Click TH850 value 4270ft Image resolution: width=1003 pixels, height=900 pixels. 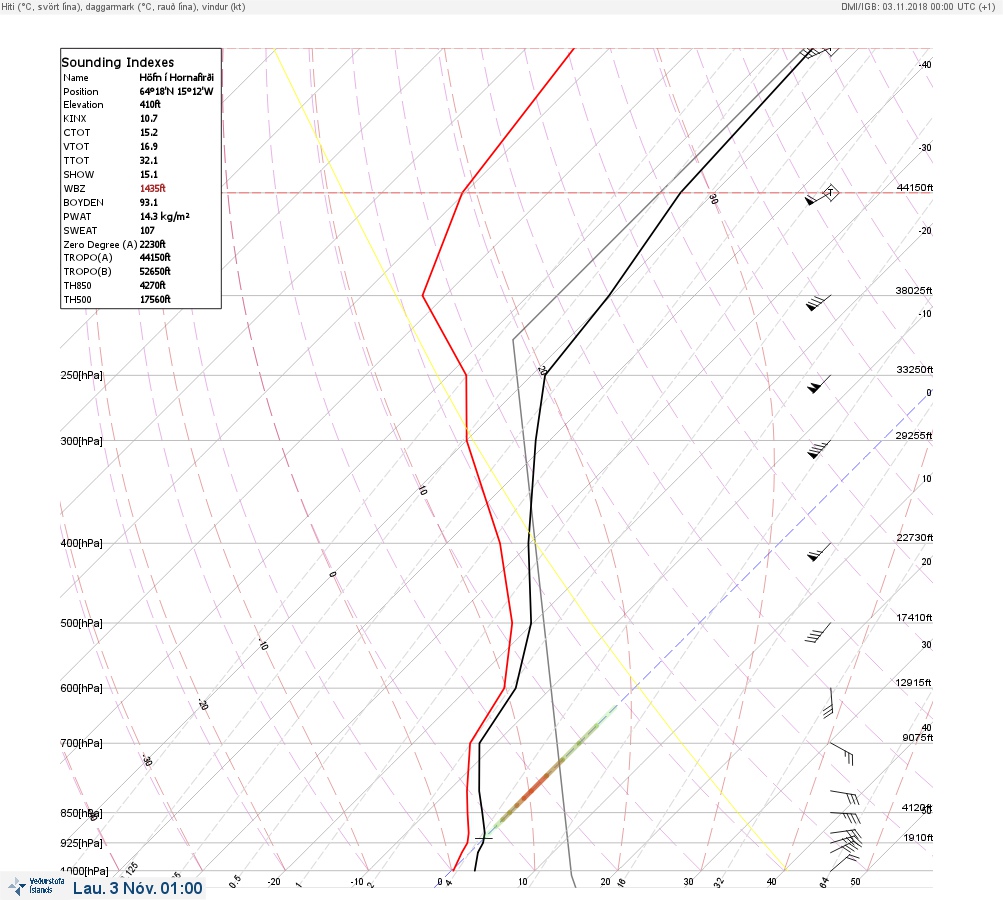152,285
